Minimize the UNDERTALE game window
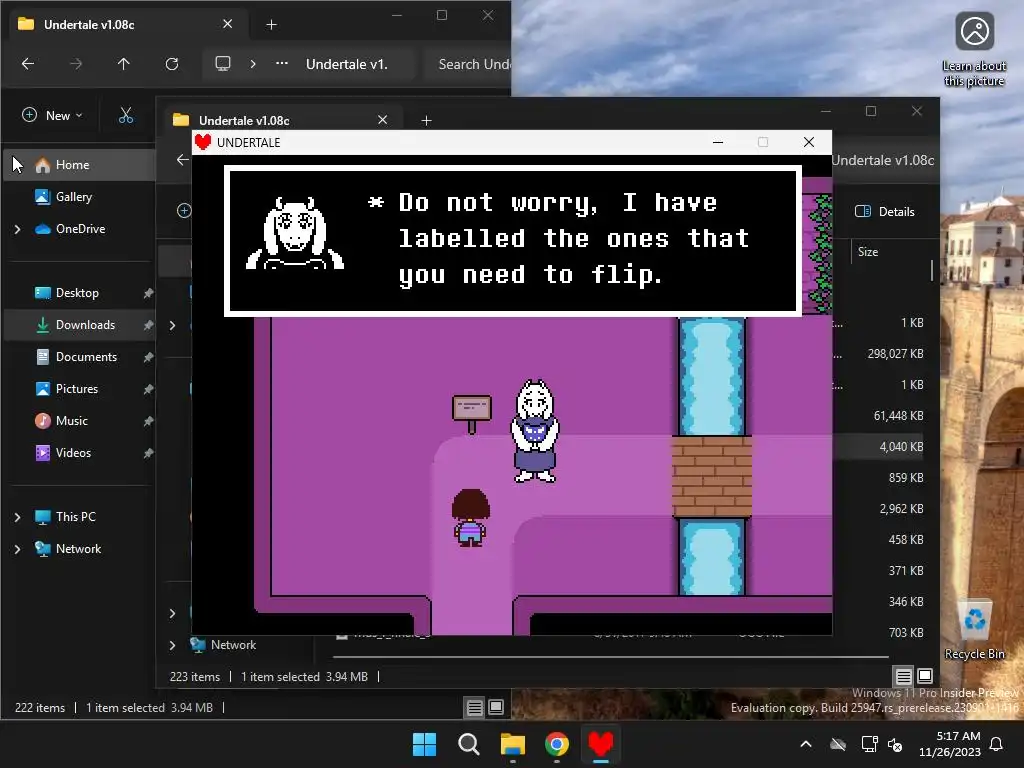 718,142
